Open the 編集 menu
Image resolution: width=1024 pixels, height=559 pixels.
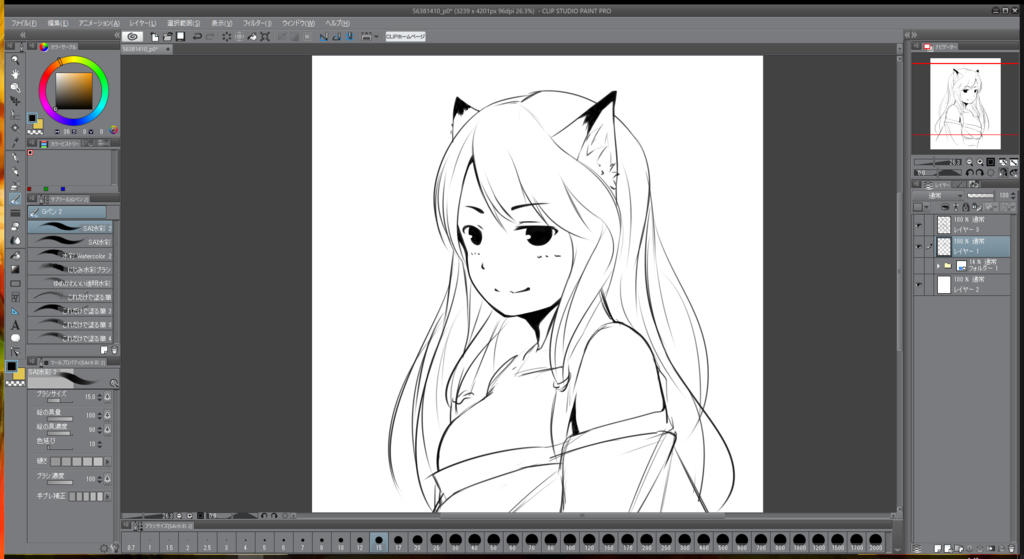point(57,23)
